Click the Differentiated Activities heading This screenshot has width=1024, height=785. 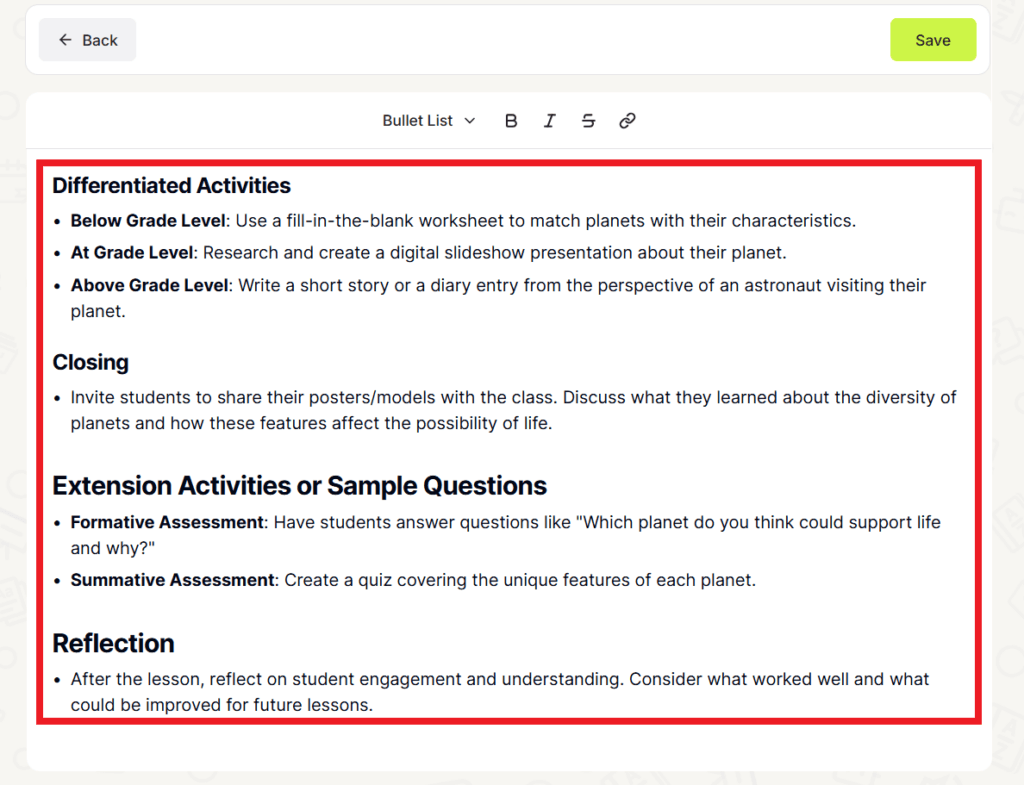tap(171, 186)
